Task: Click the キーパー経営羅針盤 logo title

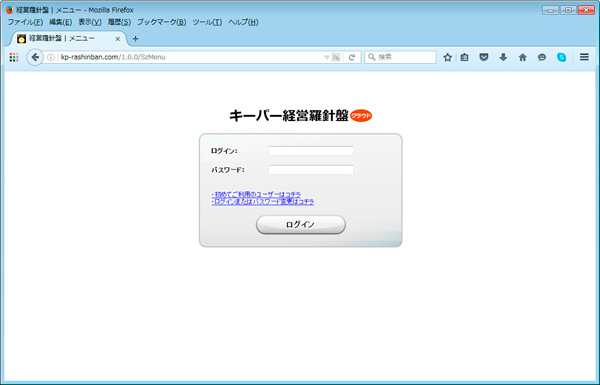Action: tap(289, 116)
